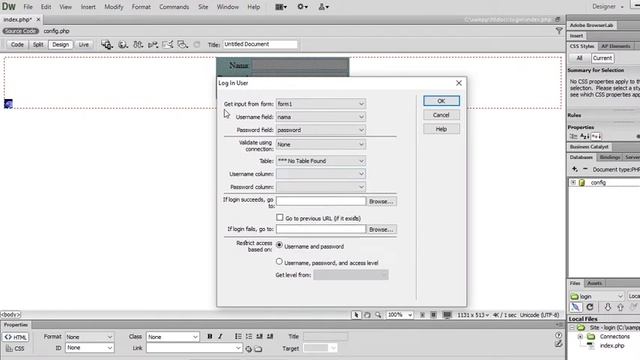Open Table dropdown showing No Table Found
This screenshot has width=640, height=360.
click(321, 161)
